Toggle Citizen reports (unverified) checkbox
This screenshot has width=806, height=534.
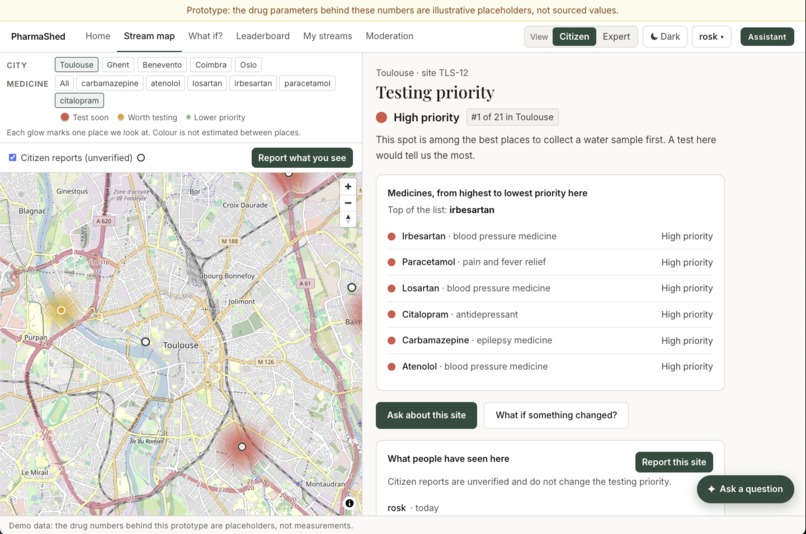[x=12, y=157]
